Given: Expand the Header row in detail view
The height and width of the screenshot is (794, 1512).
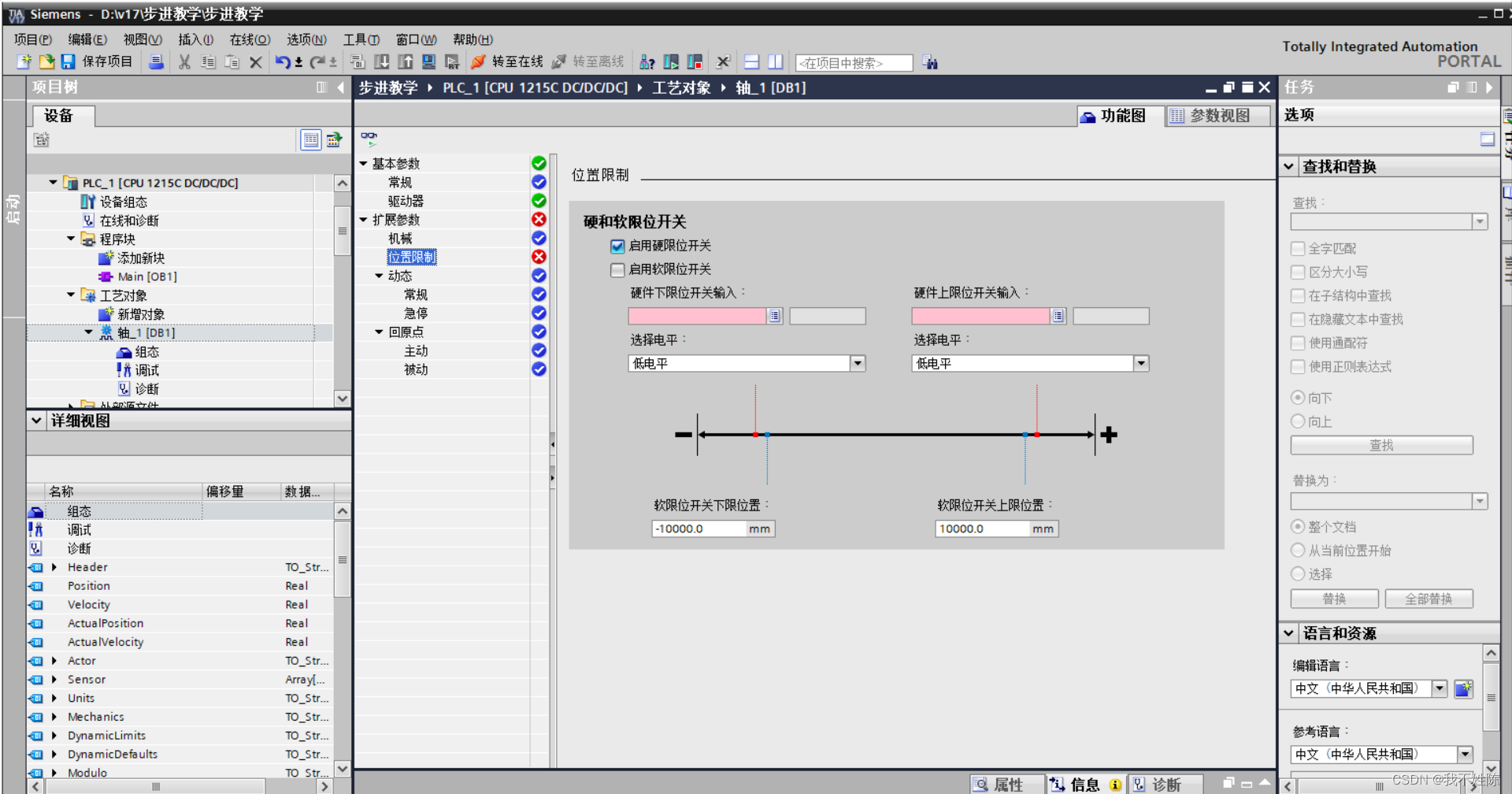Looking at the screenshot, I should [54, 567].
